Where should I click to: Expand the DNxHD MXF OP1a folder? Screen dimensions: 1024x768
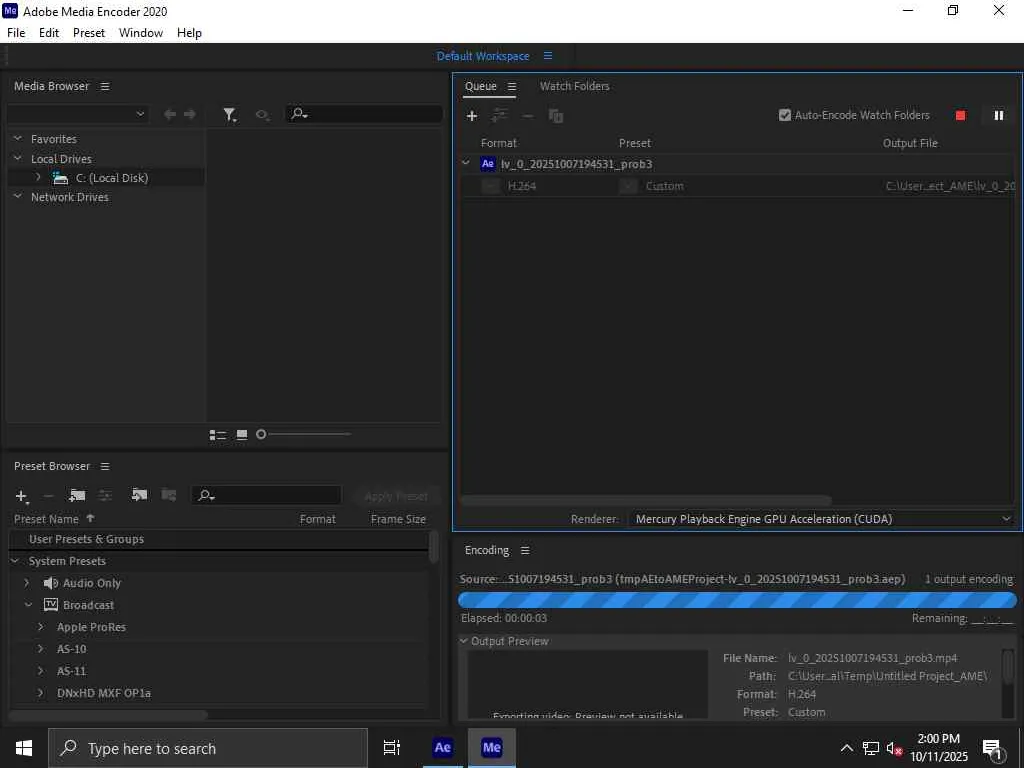[x=40, y=692]
